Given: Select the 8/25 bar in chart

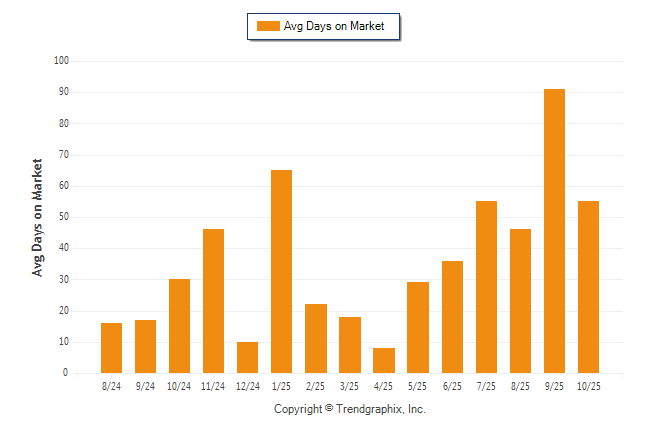Looking at the screenshot, I should (x=520, y=301).
